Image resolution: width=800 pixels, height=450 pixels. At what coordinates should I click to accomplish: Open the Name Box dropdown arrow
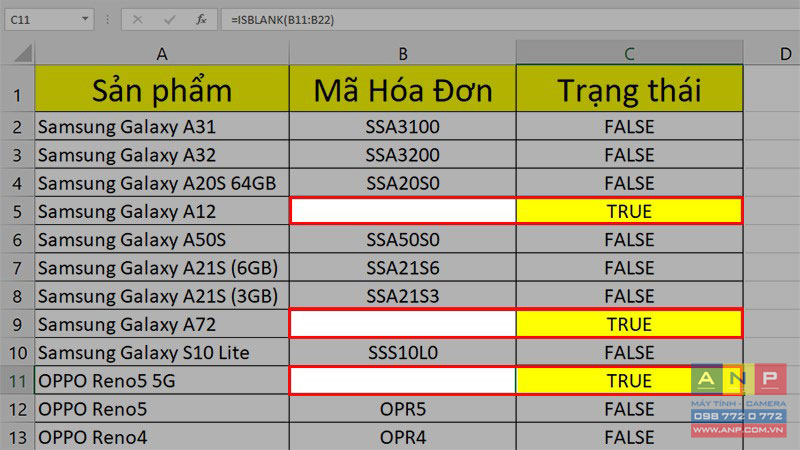coord(85,19)
